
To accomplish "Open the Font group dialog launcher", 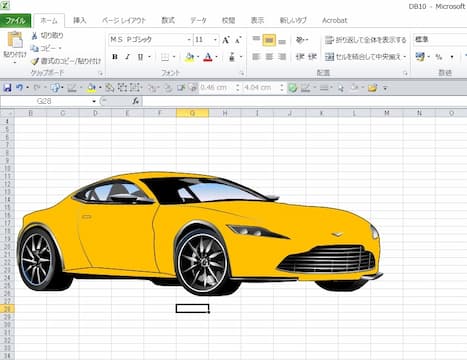I will click(242, 73).
